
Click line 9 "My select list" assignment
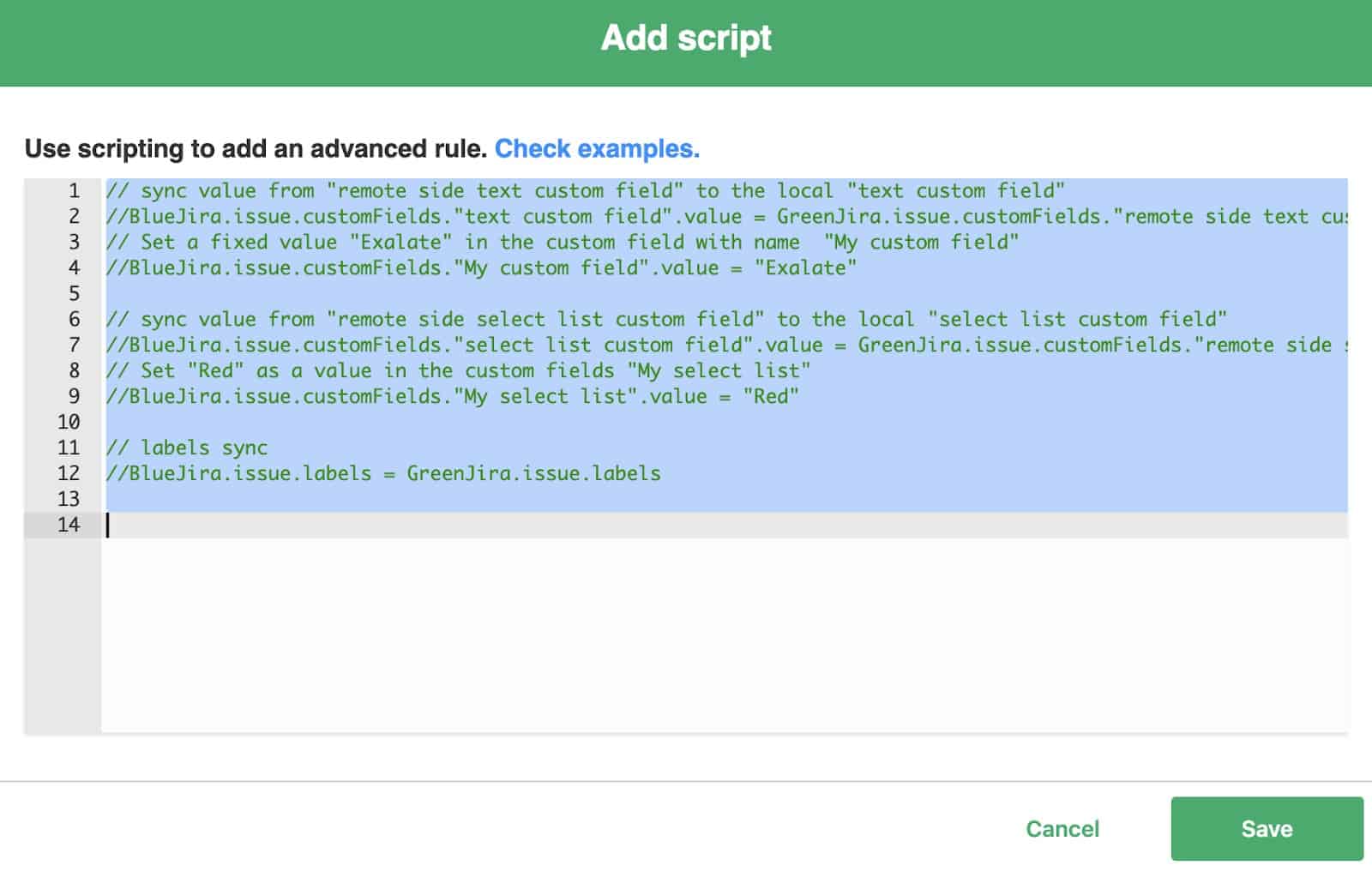tap(452, 396)
